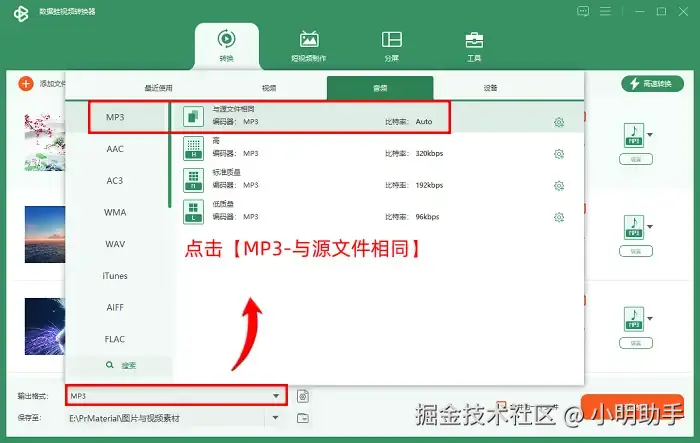The image size is (700, 443).
Task: Click third file's MP3 output format icon
Action: coord(634,319)
